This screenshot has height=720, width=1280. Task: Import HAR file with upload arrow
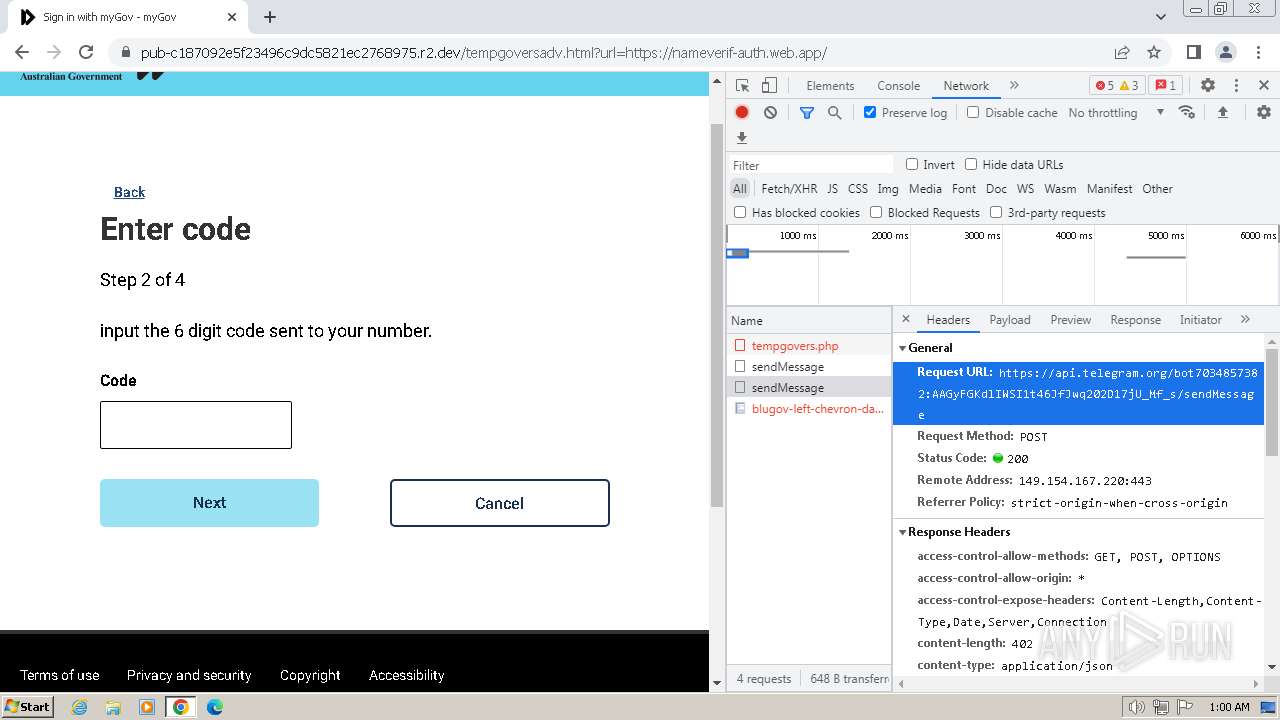(1222, 112)
